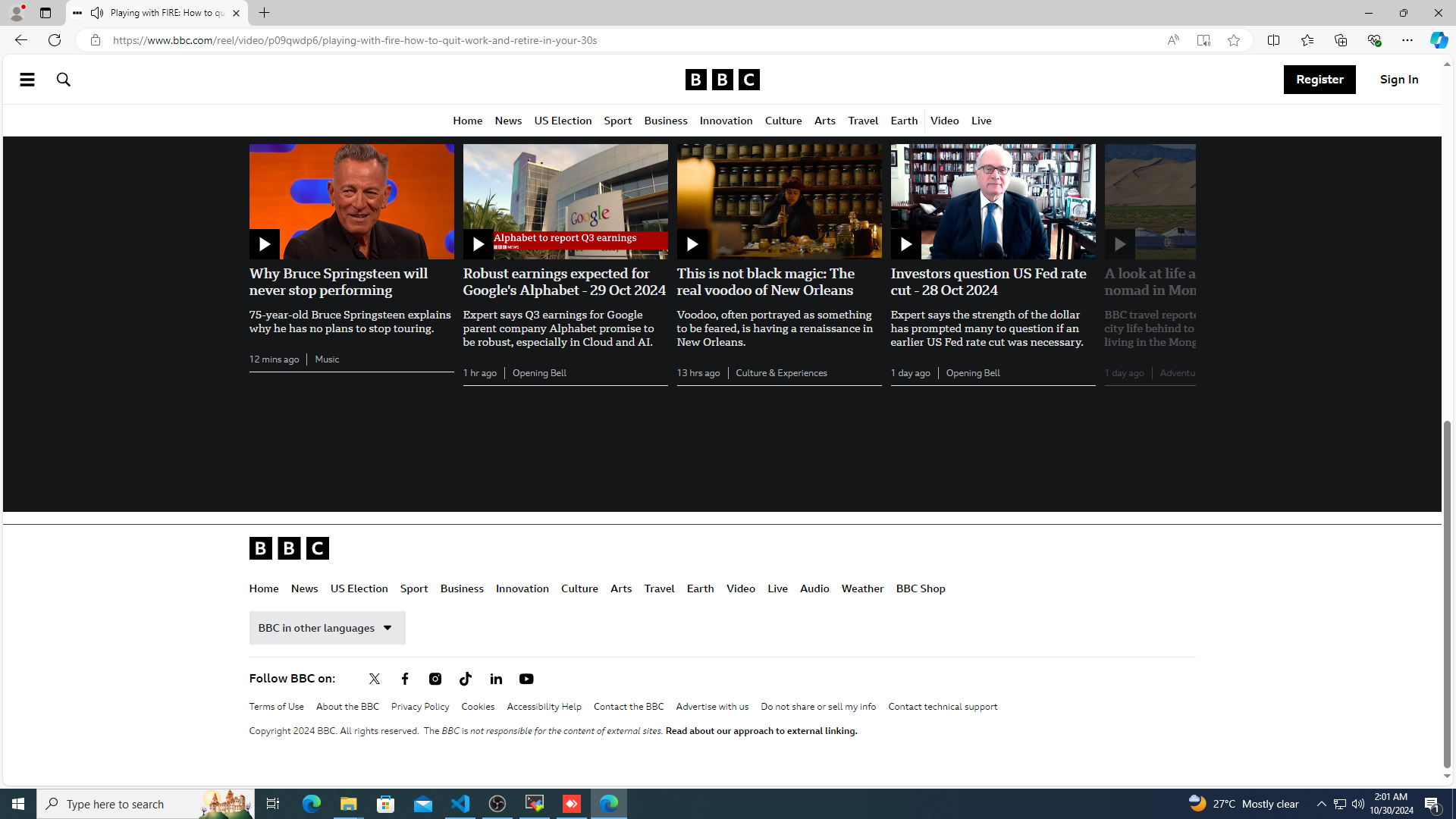
Task: Open the Privacy Policy footer link
Action: [x=420, y=707]
